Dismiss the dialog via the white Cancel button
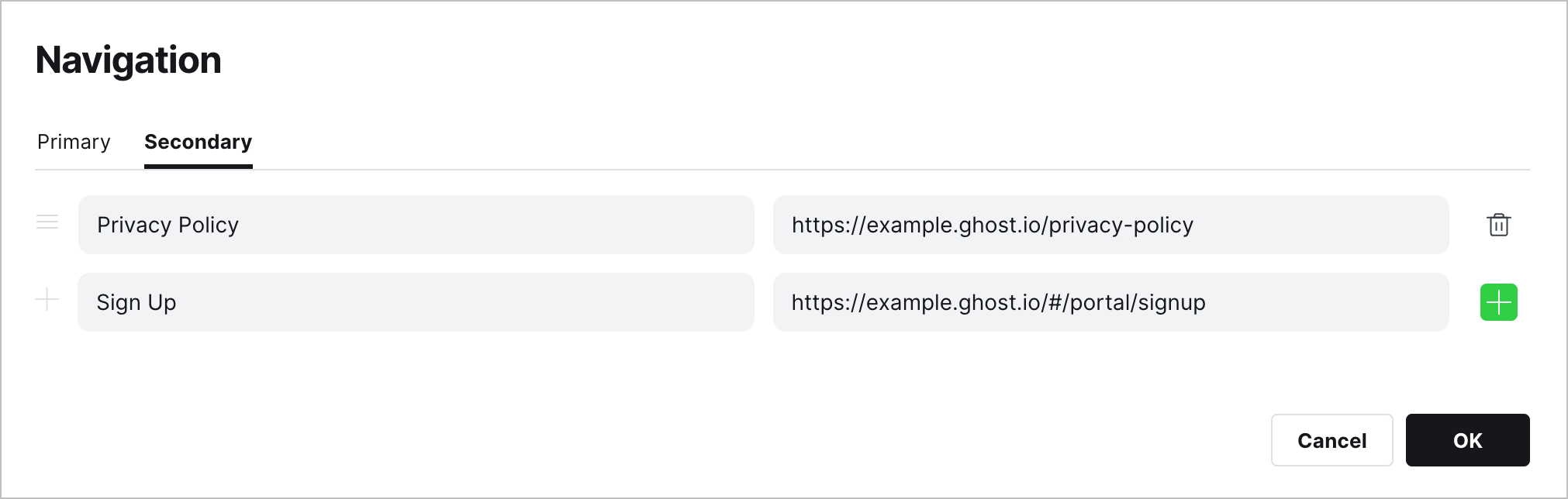1568x499 pixels. pyautogui.click(x=1331, y=440)
